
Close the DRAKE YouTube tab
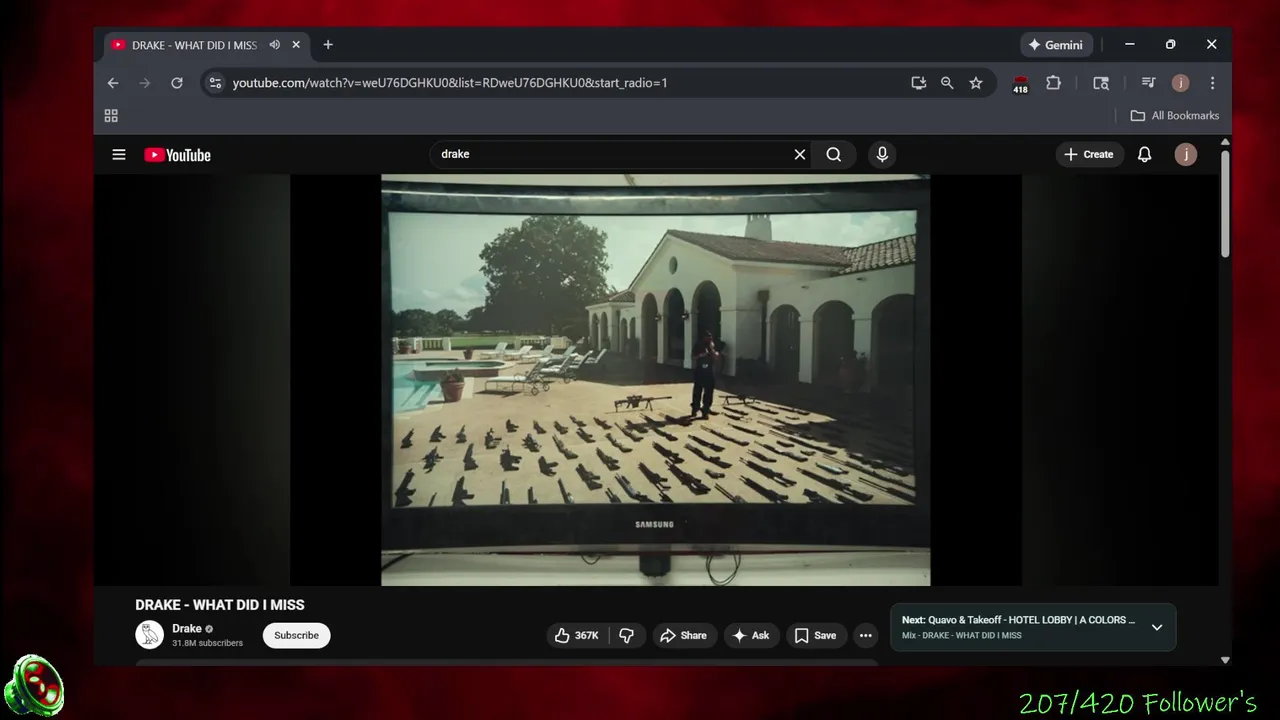(x=296, y=45)
